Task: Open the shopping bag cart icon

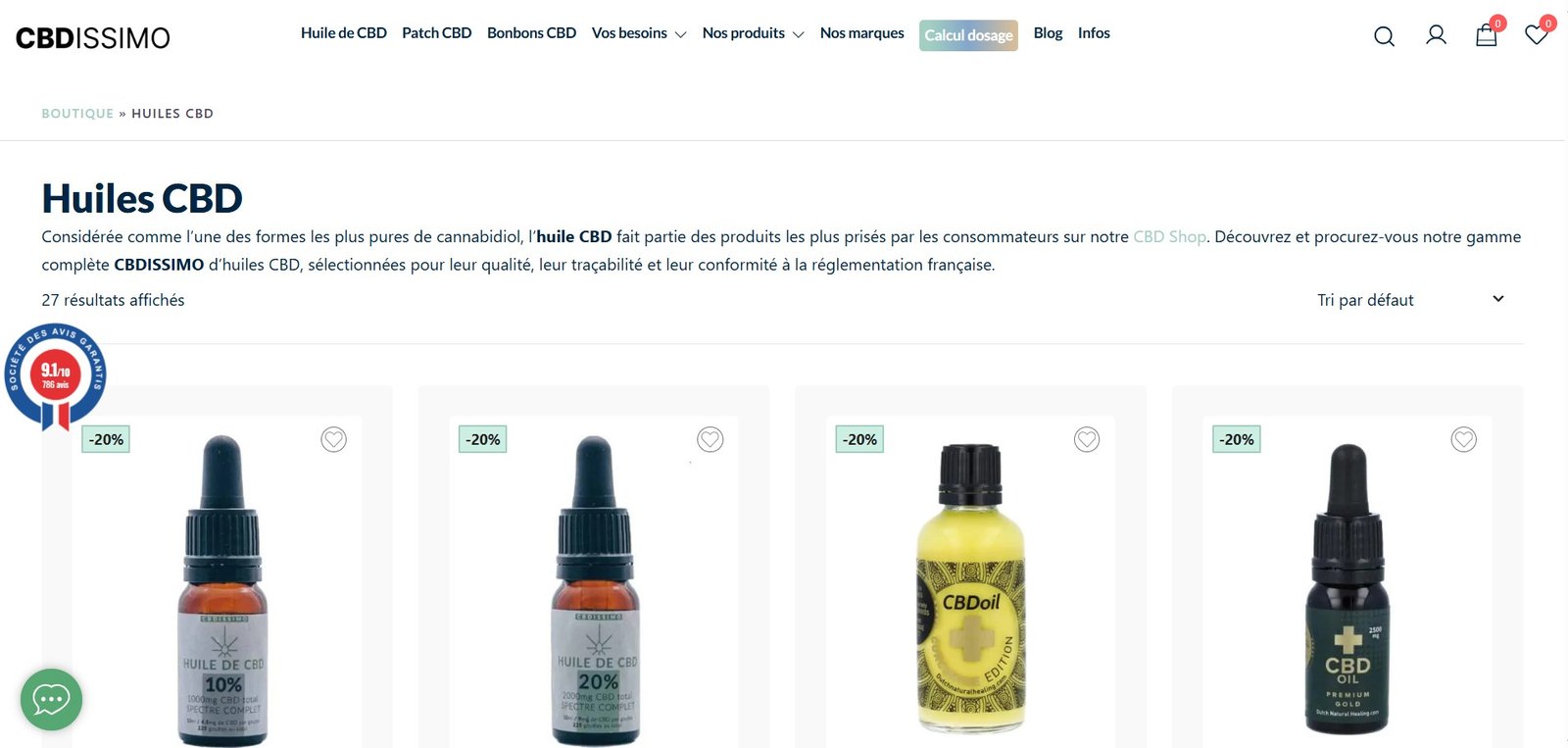Action: tap(1487, 35)
